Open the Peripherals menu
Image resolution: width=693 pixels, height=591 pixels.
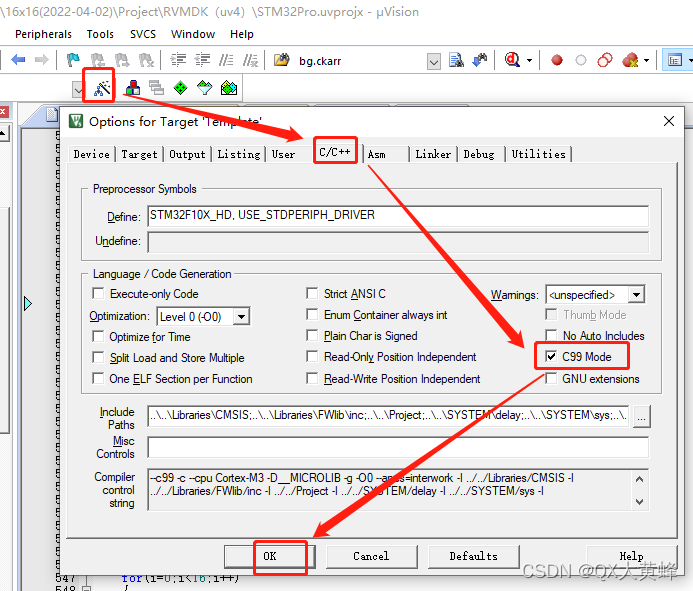click(43, 34)
